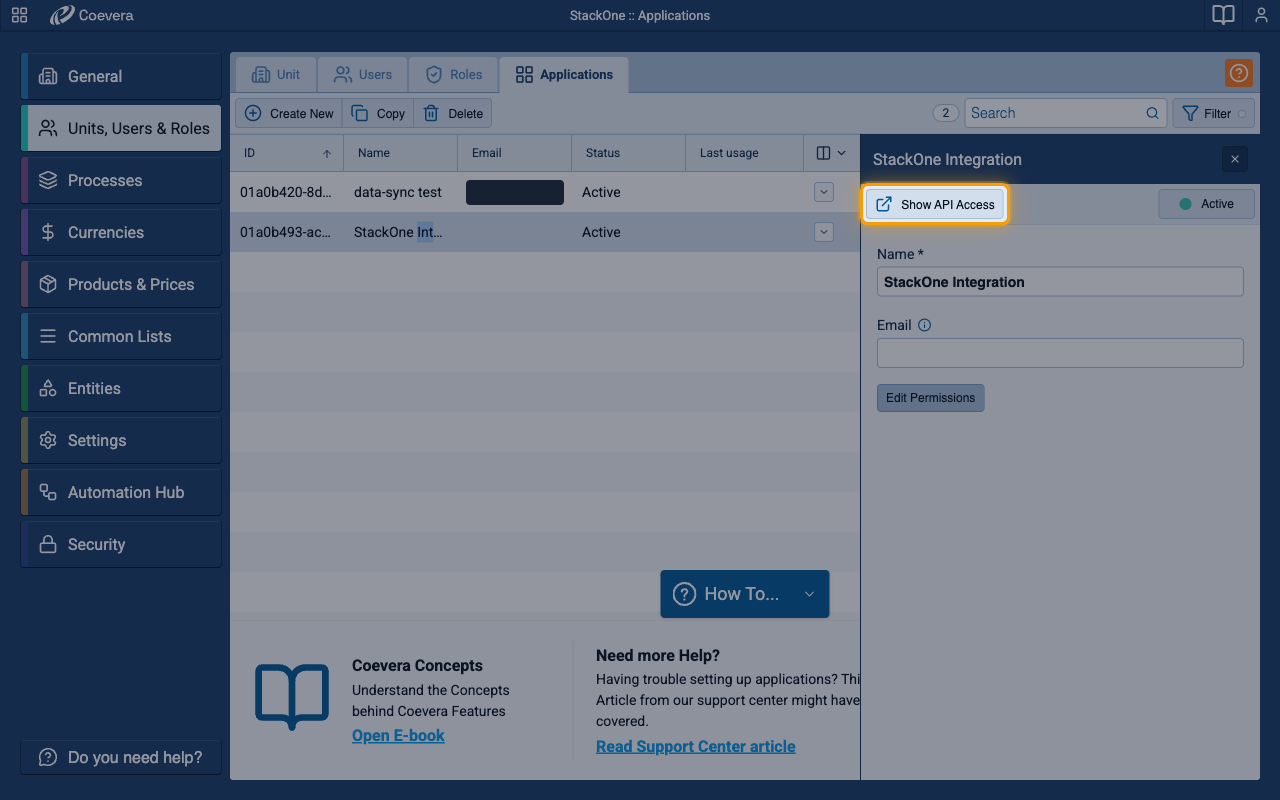
Task: Navigate to Entities section
Action: click(121, 388)
